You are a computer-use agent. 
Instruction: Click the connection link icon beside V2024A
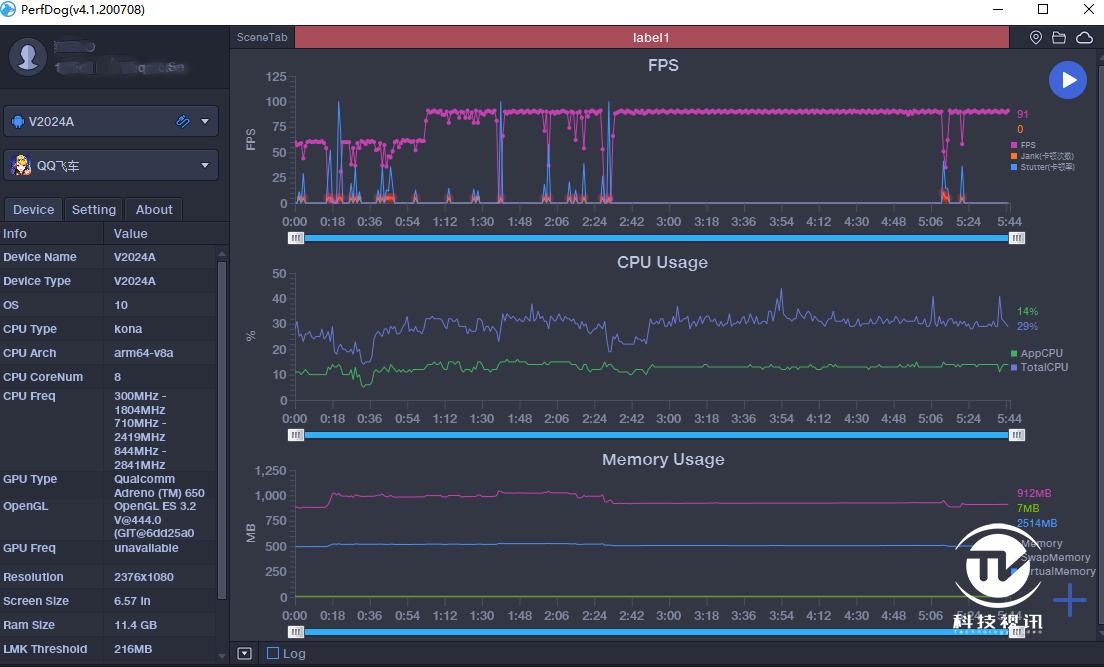[x=183, y=122]
